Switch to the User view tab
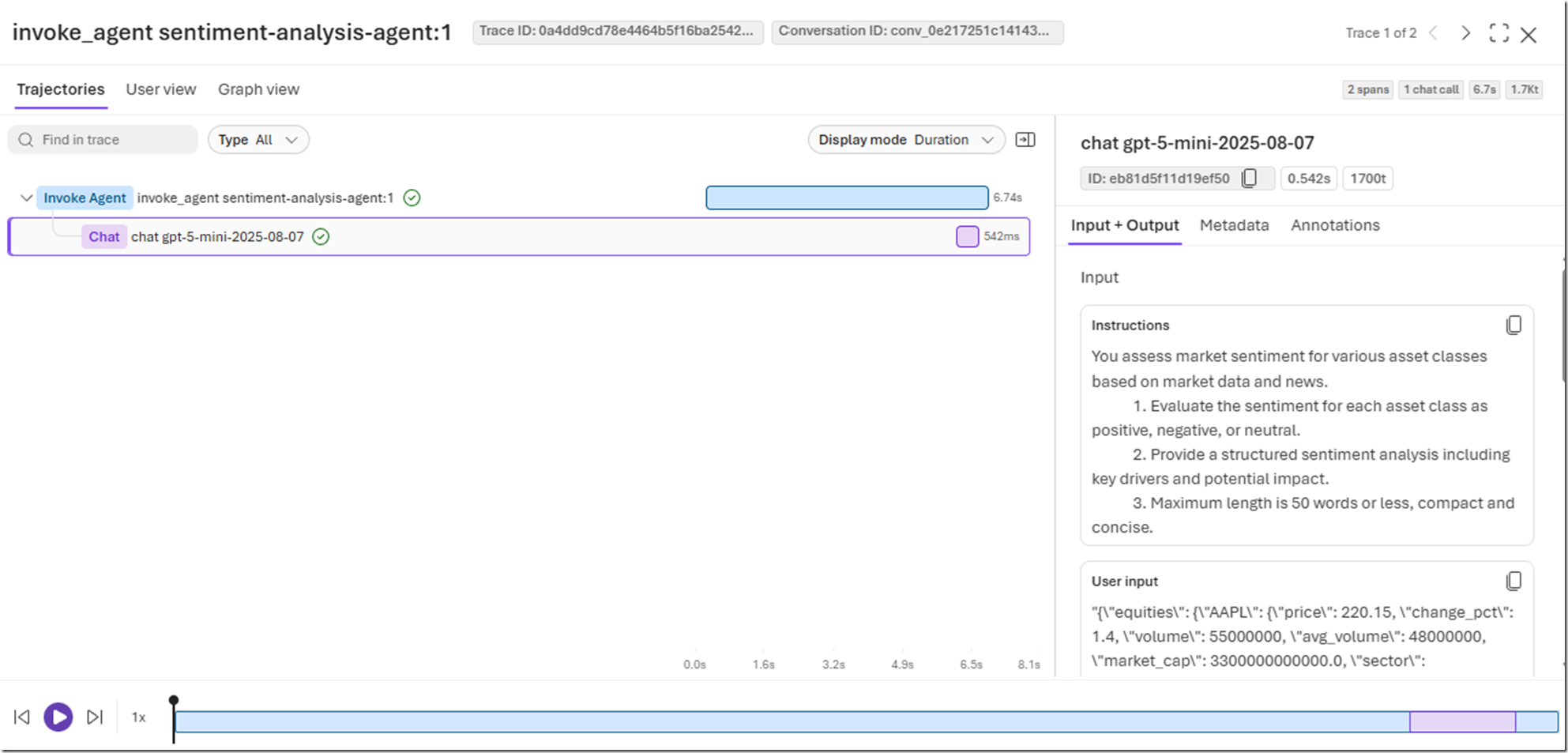1568x753 pixels. pyautogui.click(x=161, y=89)
